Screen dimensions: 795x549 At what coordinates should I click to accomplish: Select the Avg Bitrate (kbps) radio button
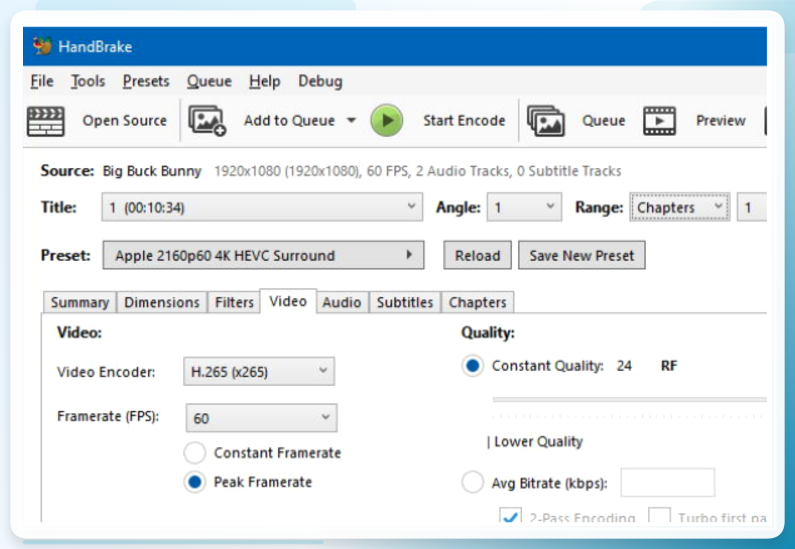(473, 482)
